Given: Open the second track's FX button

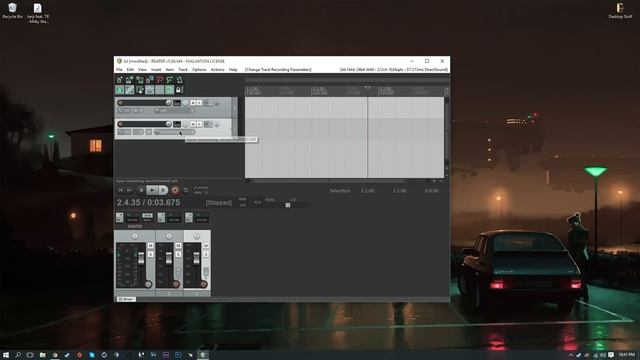Looking at the screenshot, I should (x=207, y=124).
